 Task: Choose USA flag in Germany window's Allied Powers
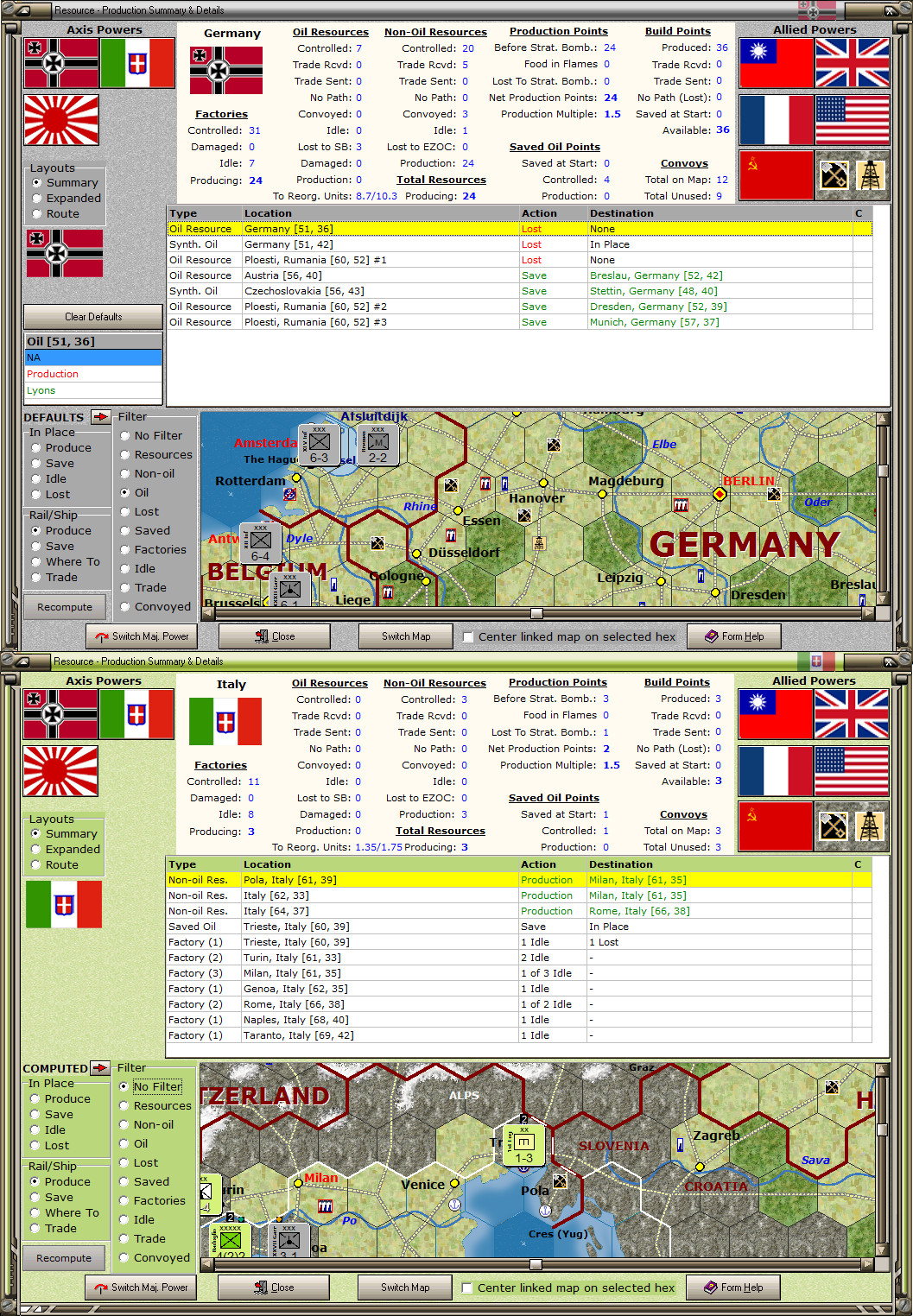coord(852,119)
